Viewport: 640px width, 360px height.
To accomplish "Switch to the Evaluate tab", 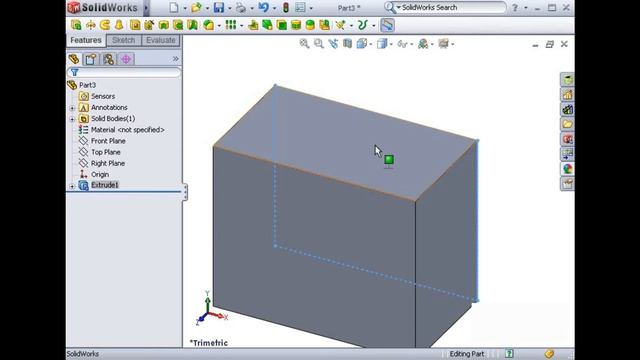I will [161, 40].
